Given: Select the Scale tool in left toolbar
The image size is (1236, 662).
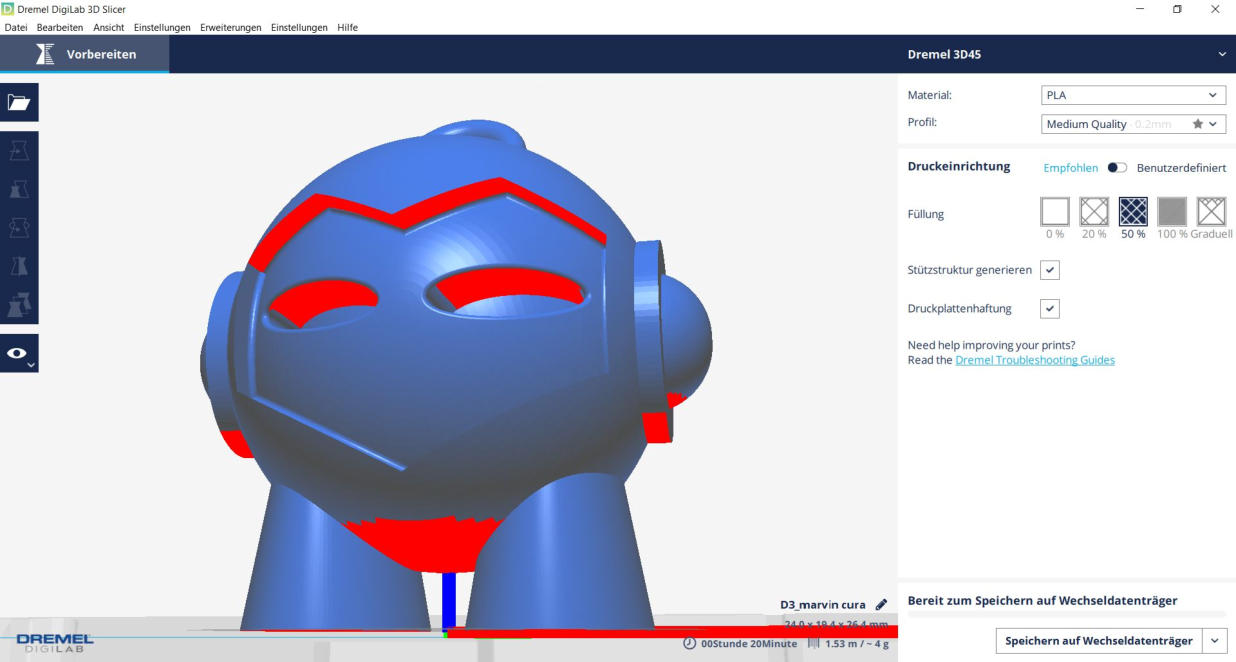Looking at the screenshot, I should (x=19, y=189).
